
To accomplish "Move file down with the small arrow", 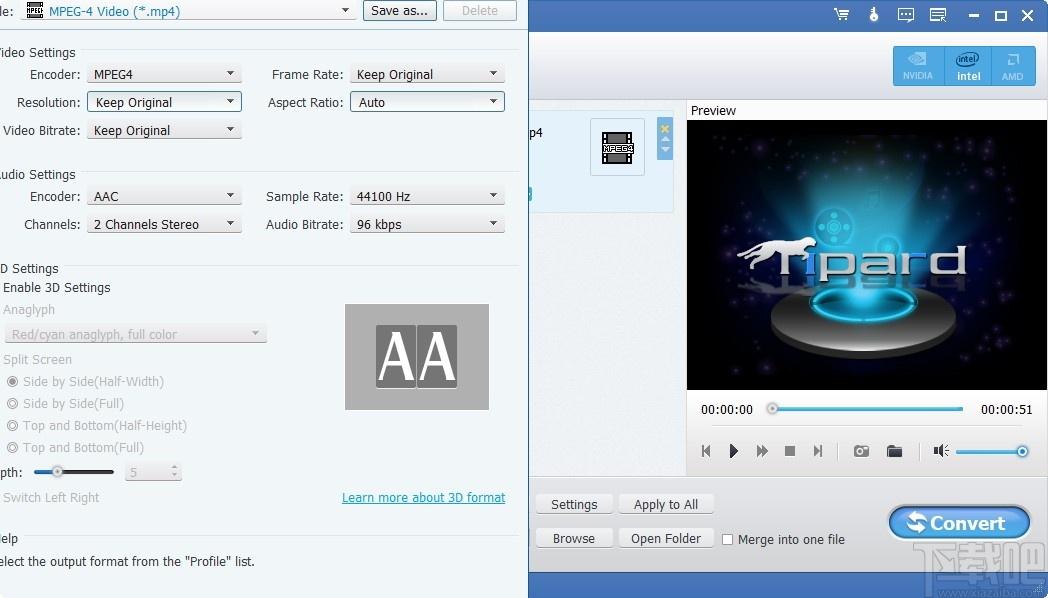I will 665,150.
